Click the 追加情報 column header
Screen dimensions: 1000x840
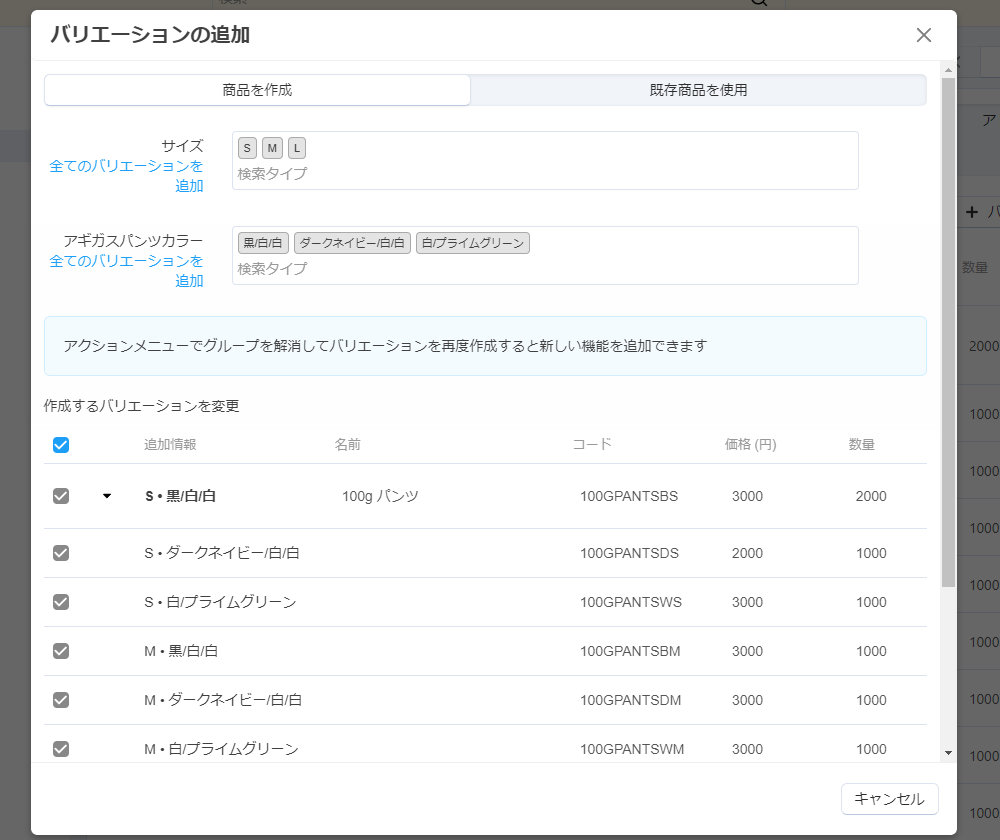(x=170, y=445)
